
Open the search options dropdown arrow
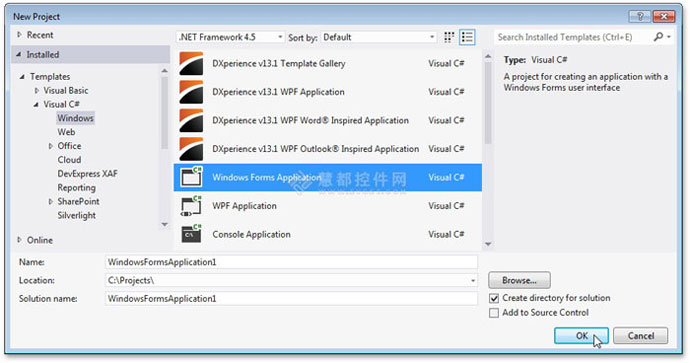[x=669, y=37]
